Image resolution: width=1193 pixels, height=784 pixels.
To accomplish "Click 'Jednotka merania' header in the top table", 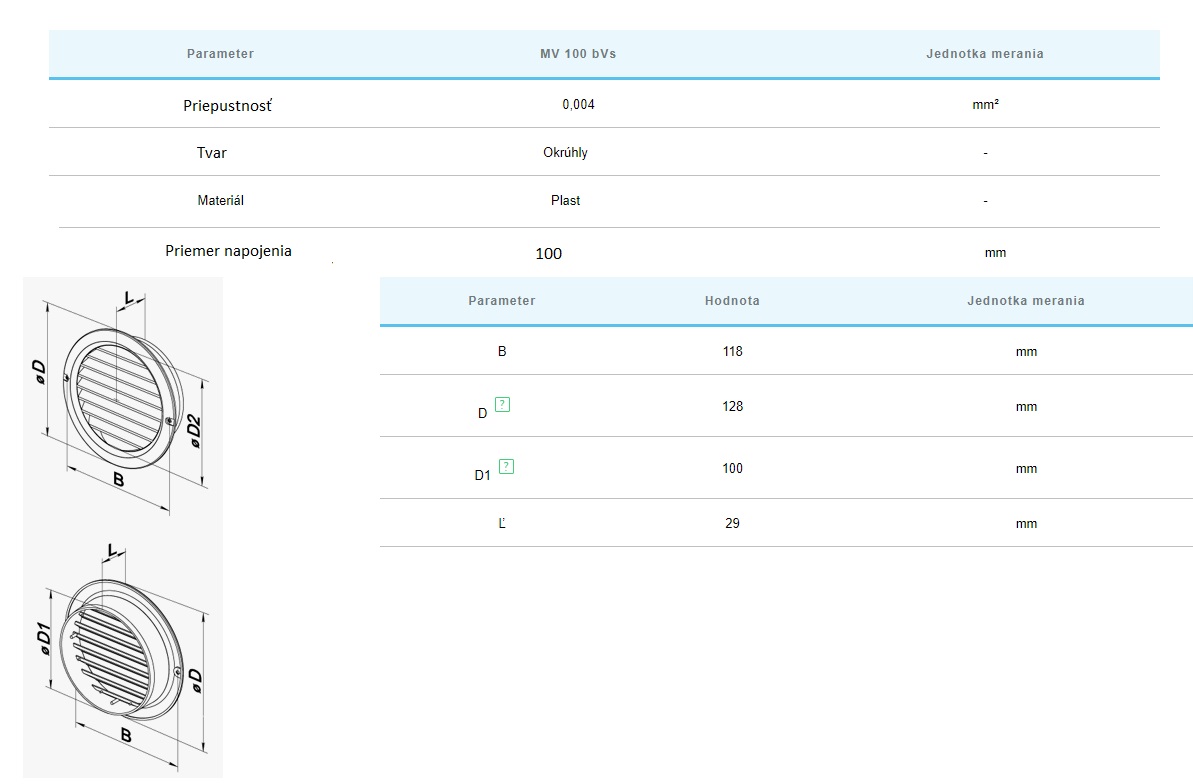I will tap(984, 54).
